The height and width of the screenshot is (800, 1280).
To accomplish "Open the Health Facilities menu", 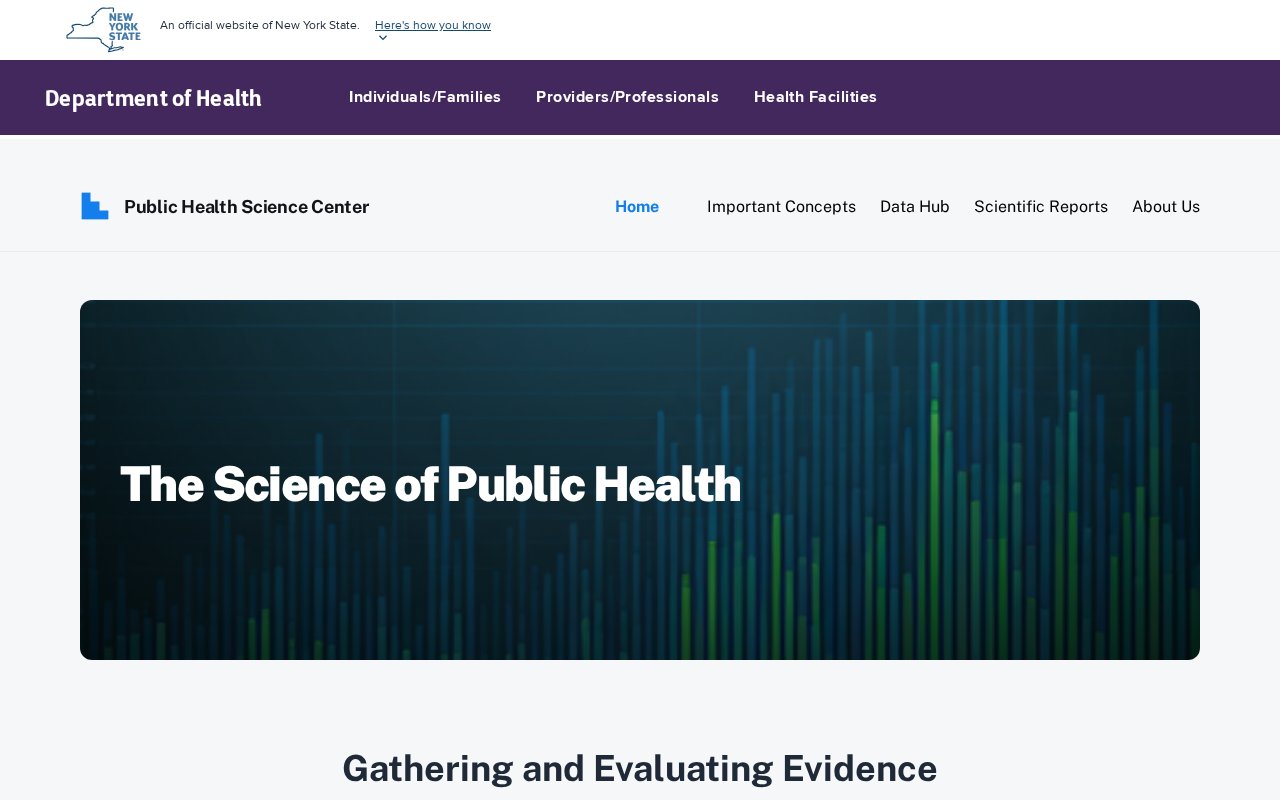I will coord(815,97).
